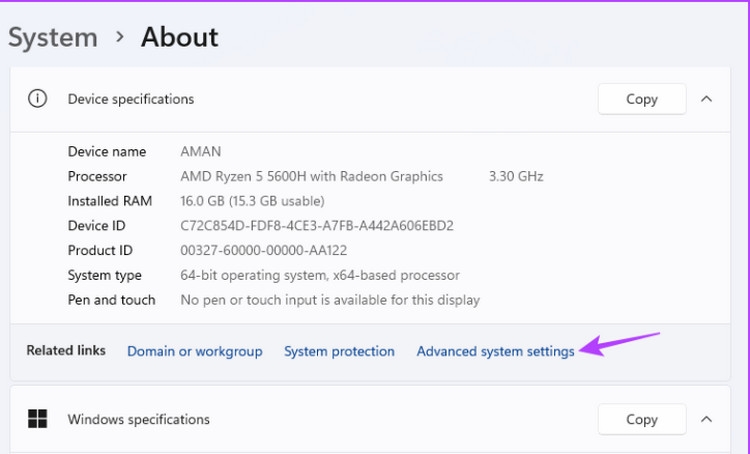Image resolution: width=750 pixels, height=454 pixels.
Task: Click the Windows specifications header text
Action: [139, 419]
